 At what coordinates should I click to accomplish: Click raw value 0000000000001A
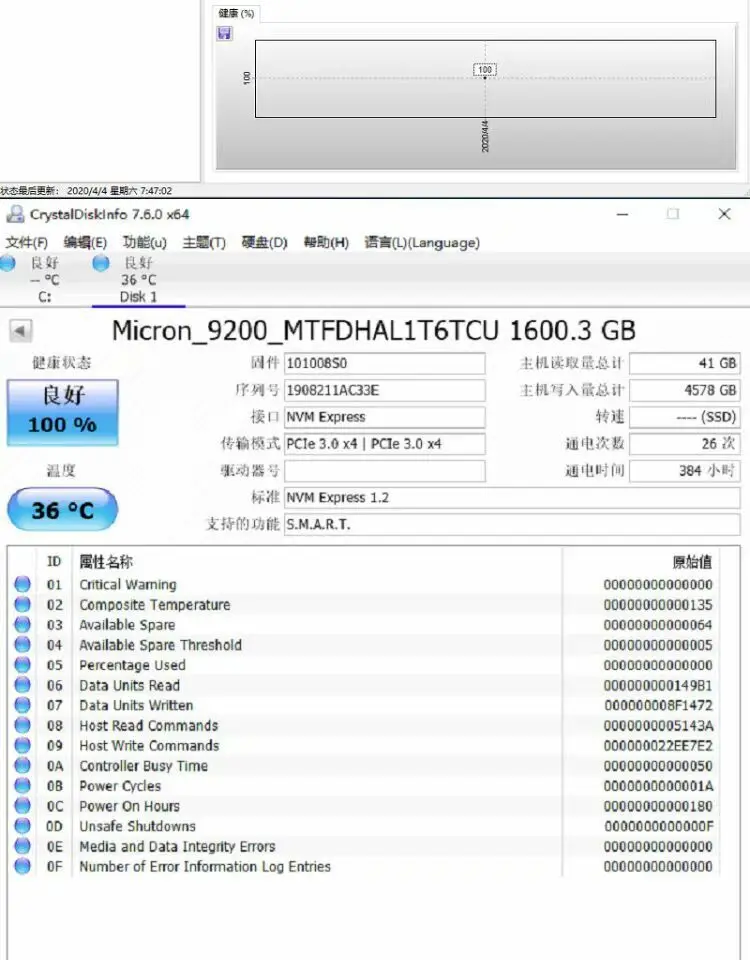(658, 786)
